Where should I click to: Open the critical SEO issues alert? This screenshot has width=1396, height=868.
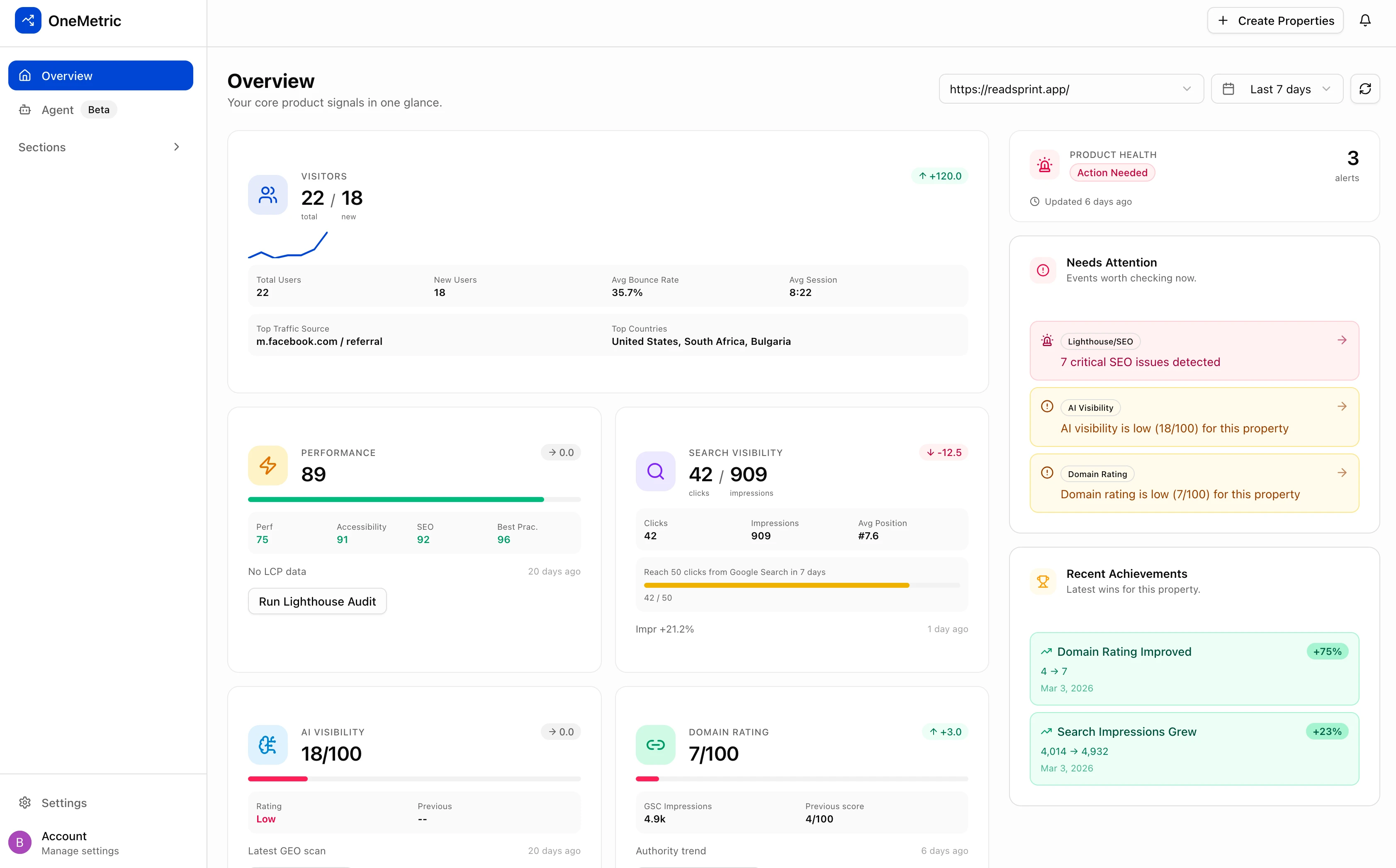(x=1193, y=351)
